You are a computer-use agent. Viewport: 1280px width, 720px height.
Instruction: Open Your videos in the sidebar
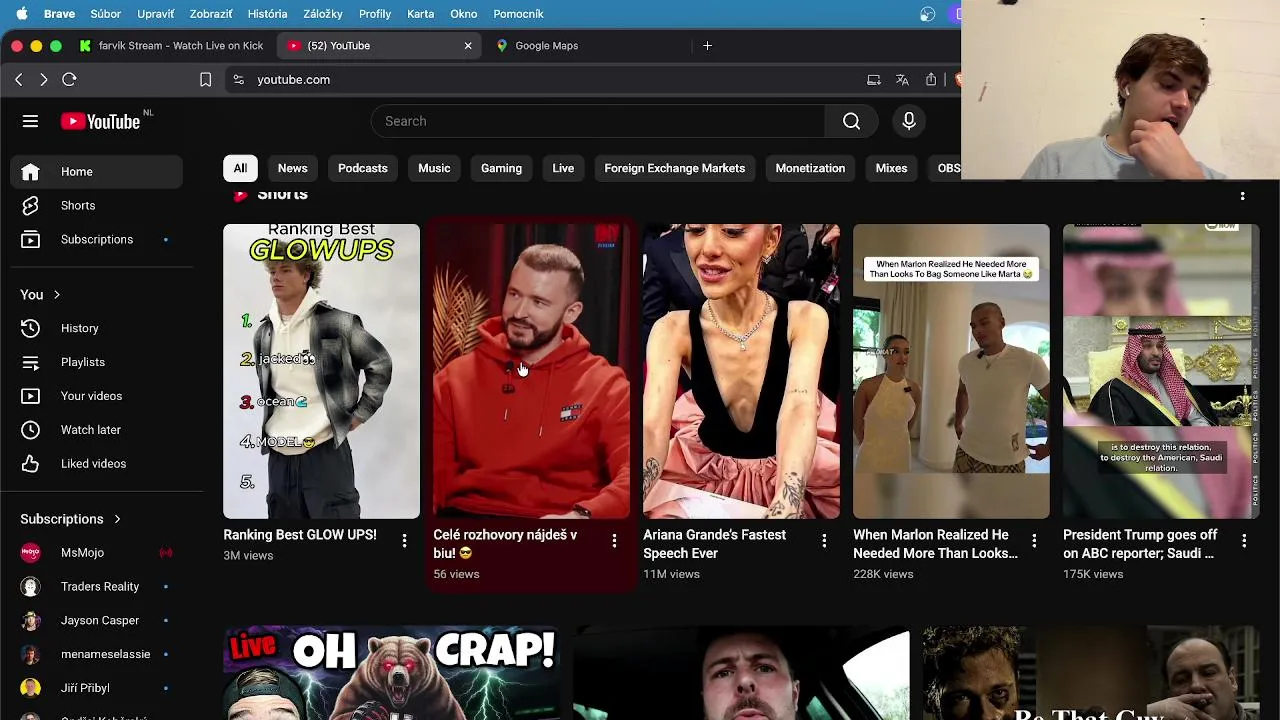tap(96, 396)
